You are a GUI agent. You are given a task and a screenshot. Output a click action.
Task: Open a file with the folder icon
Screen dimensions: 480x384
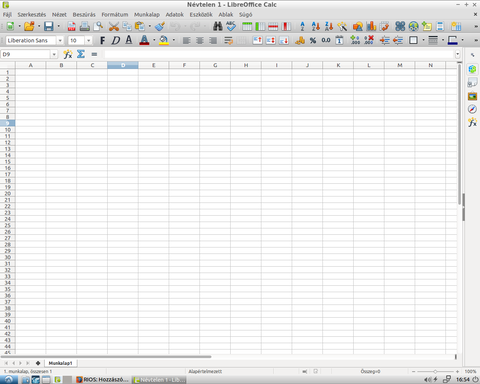[x=29, y=26]
